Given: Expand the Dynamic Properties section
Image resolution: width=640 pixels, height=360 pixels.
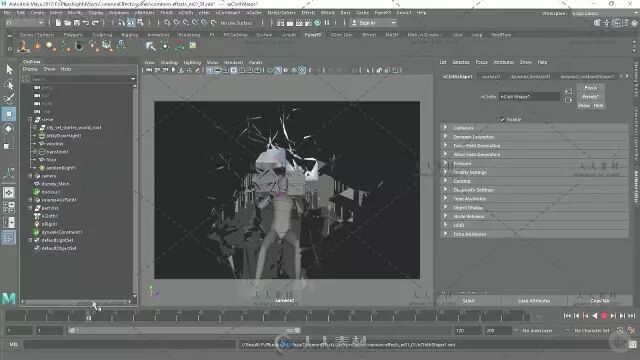Looking at the screenshot, I should click(x=445, y=137).
